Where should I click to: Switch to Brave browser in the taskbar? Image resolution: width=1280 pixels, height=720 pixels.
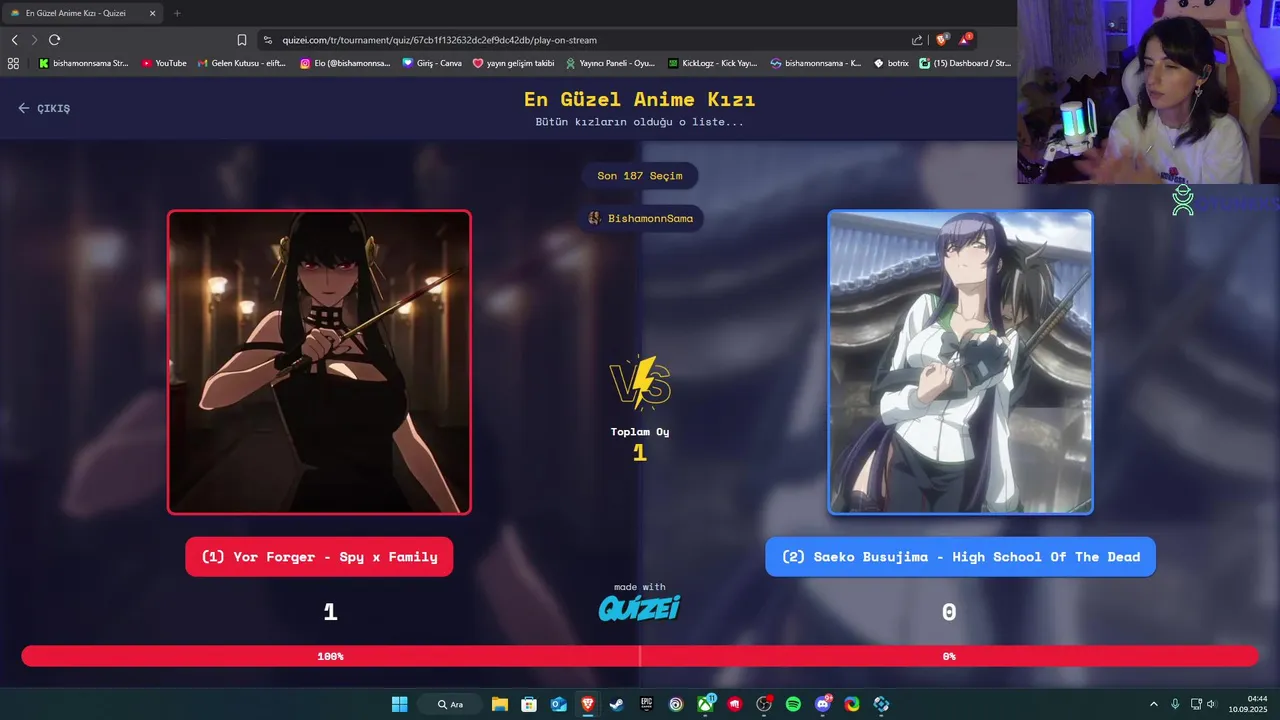pos(587,704)
